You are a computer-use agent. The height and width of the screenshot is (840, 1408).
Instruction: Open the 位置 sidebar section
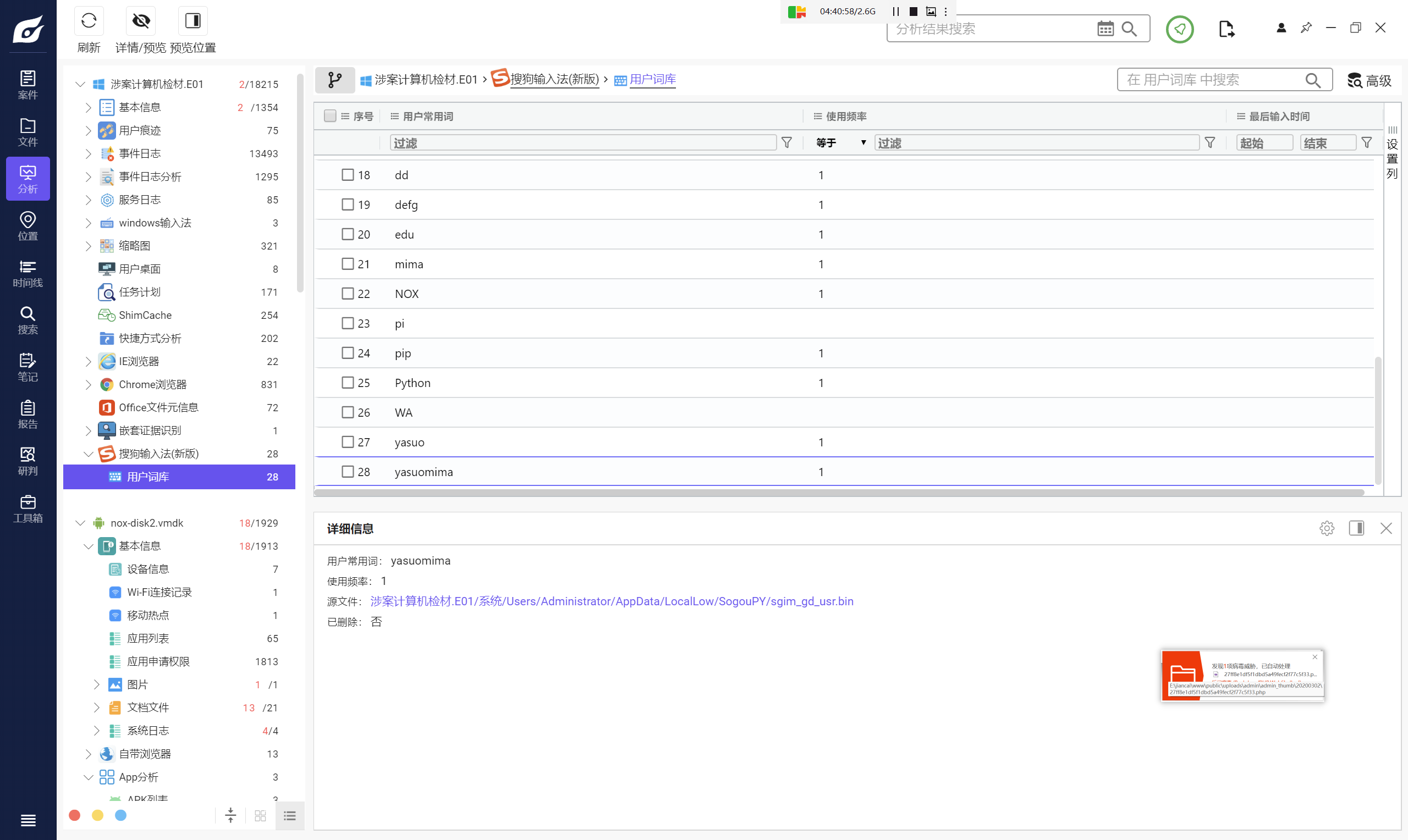(28, 226)
